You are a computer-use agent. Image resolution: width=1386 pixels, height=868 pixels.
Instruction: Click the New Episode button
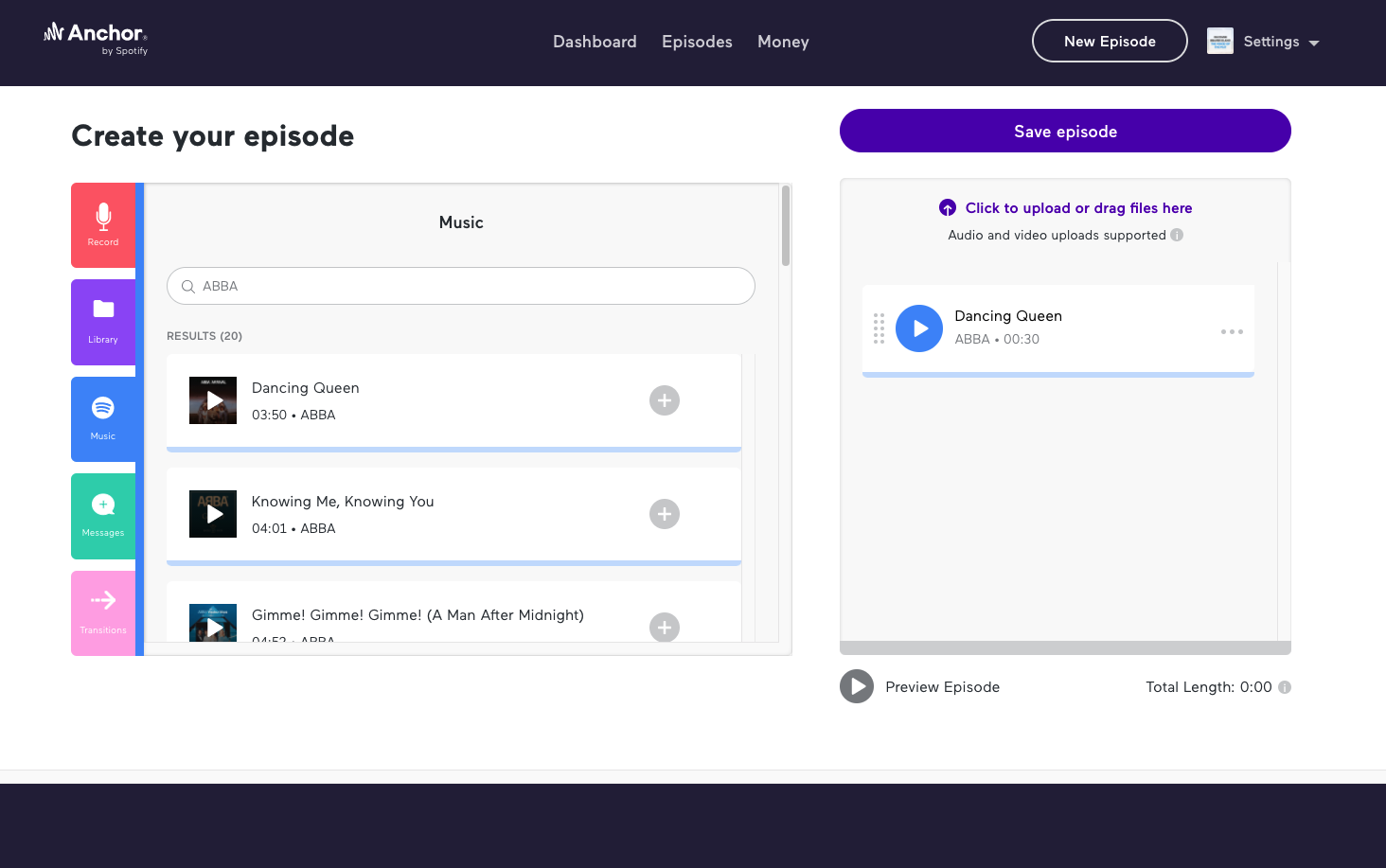point(1110,41)
